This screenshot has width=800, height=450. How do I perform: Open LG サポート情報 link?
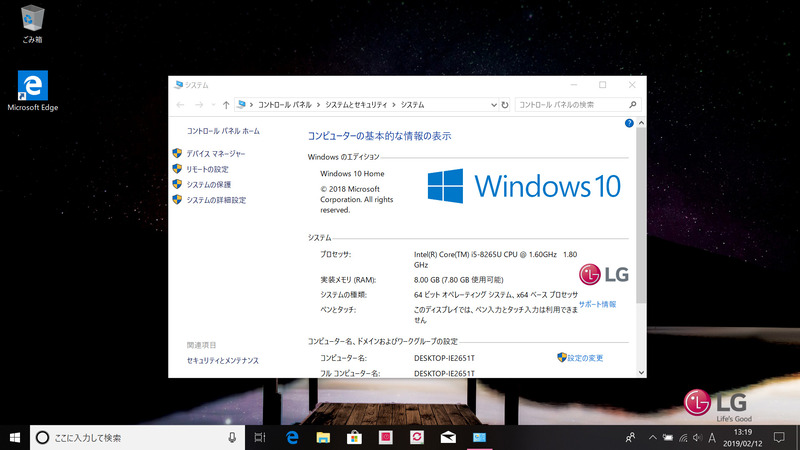[597, 304]
